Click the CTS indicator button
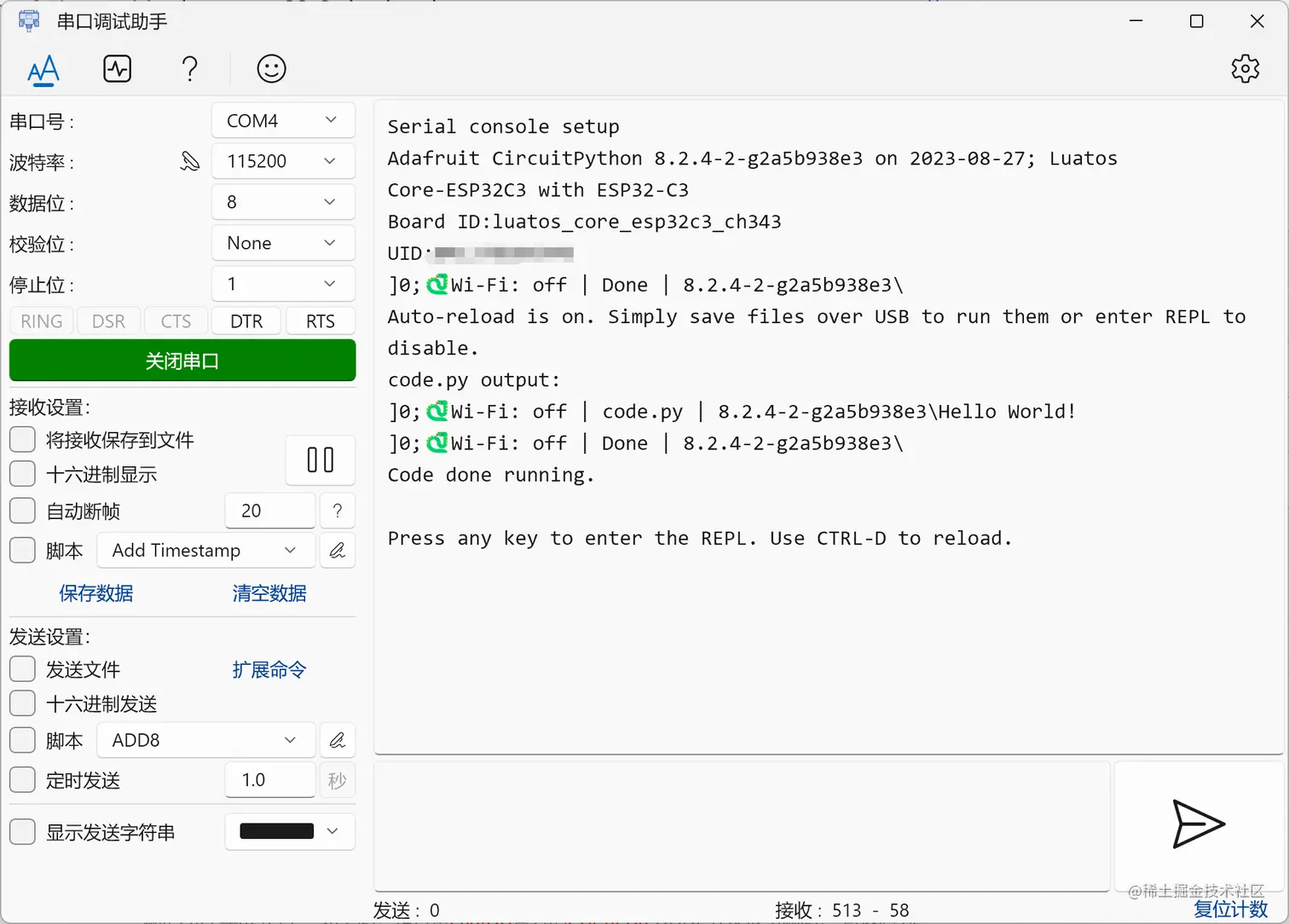The image size is (1289, 924). (x=176, y=321)
